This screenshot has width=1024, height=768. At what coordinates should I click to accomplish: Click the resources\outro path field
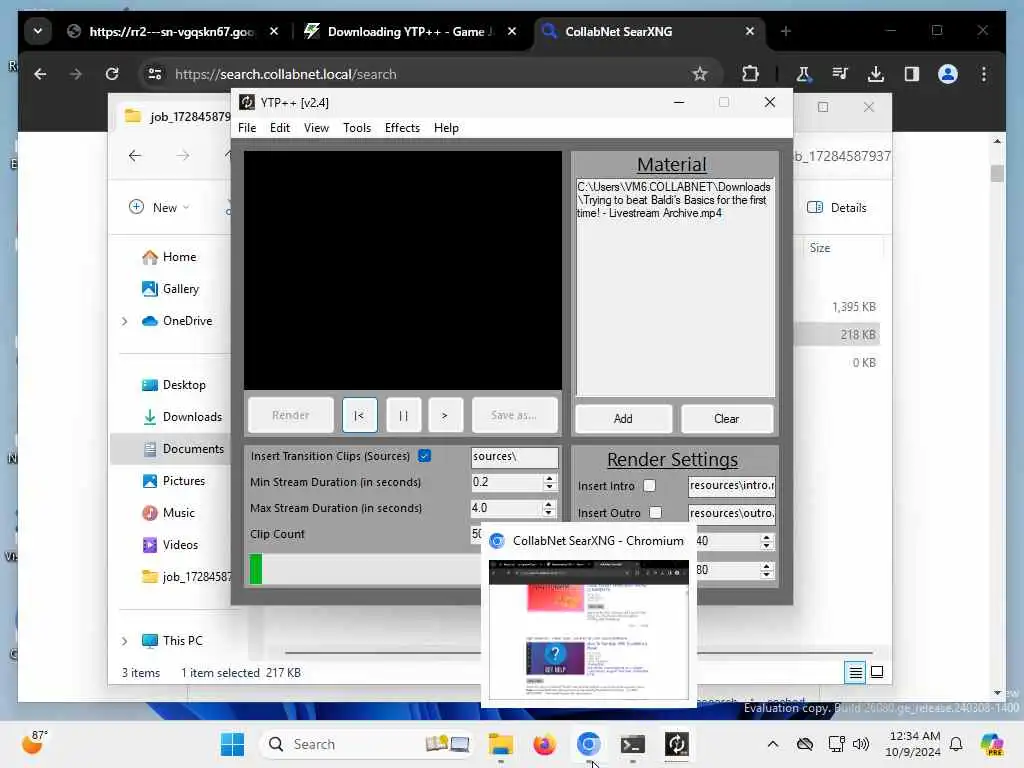coord(731,513)
